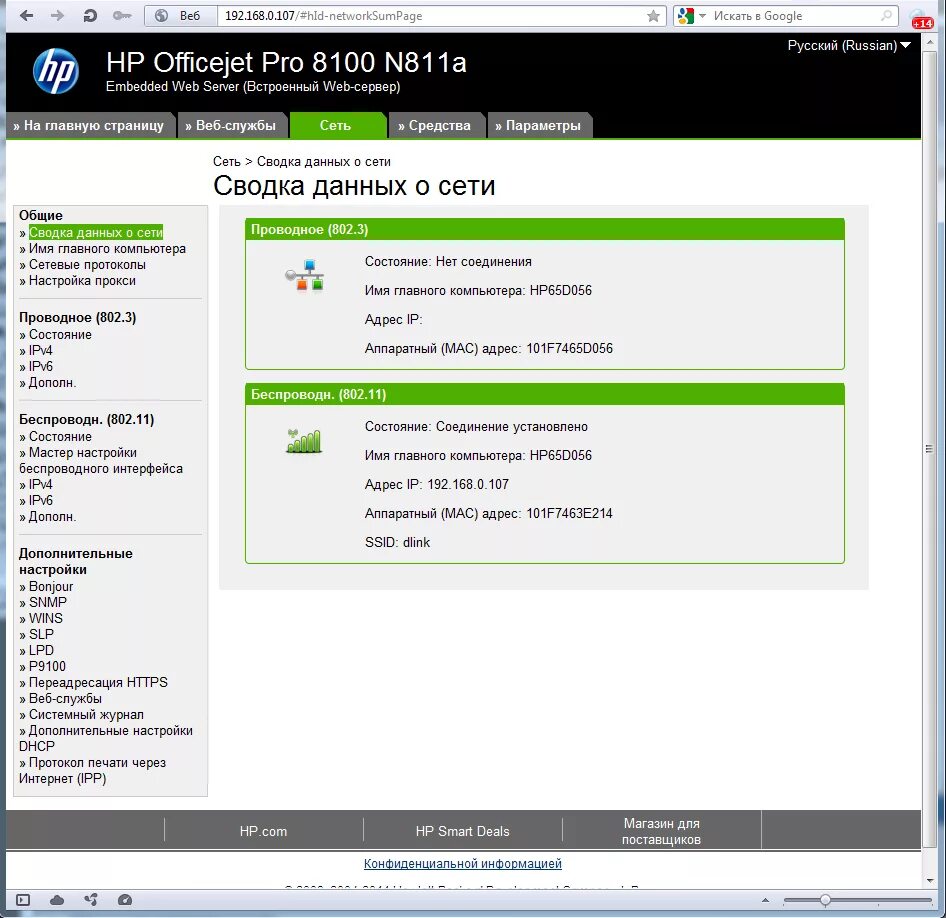Go forward with the browser forward arrow
Viewport: 946px width, 918px height.
pos(57,16)
